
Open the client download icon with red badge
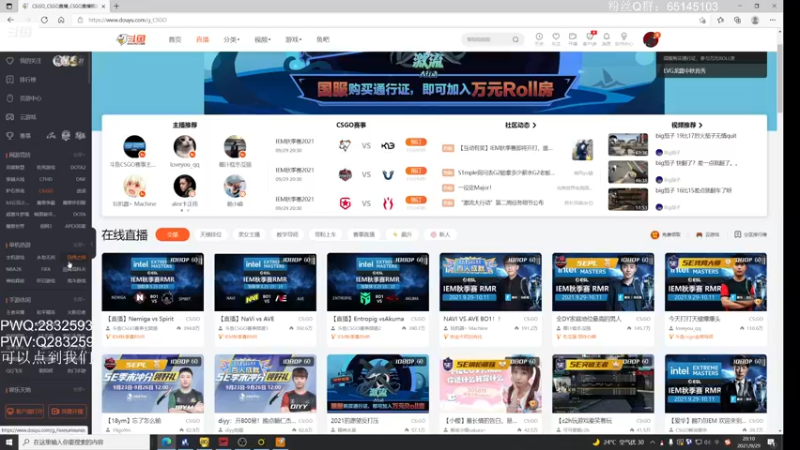coord(590,37)
